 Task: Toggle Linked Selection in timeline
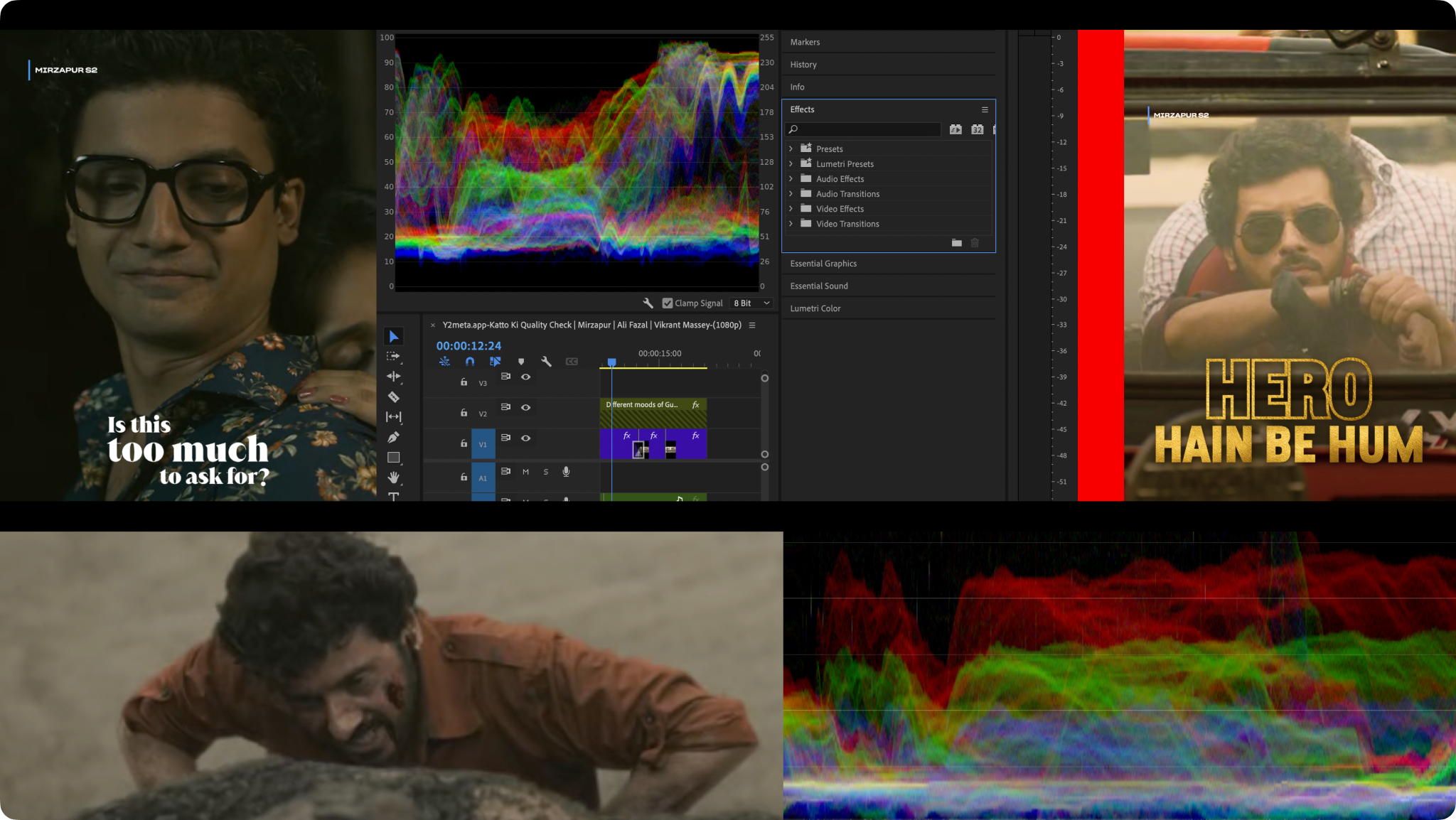tap(496, 362)
